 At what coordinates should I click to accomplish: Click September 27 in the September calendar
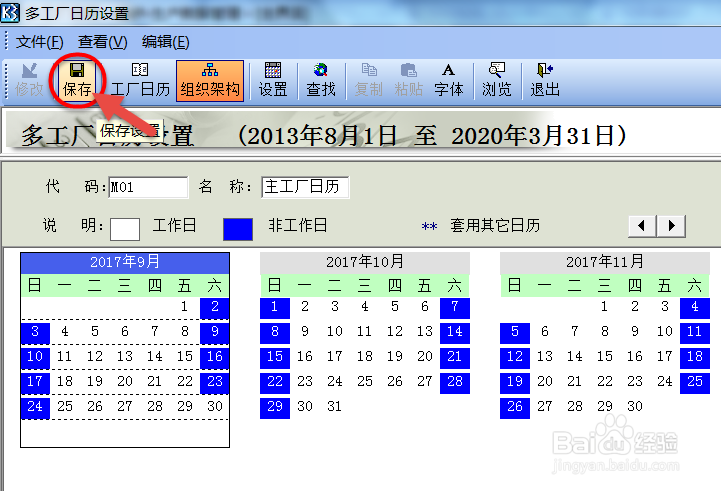(125, 406)
